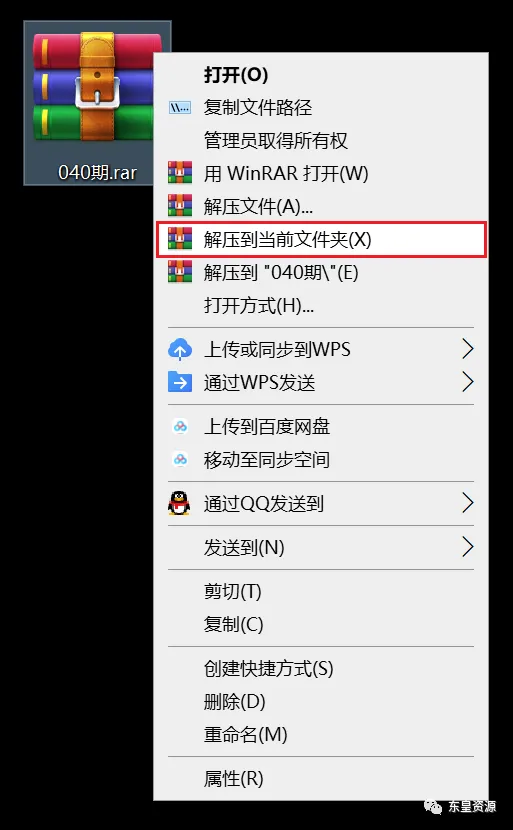
Task: Click the WinRAR icon beside 用 WinRAR 打开(W)
Action: (x=180, y=173)
